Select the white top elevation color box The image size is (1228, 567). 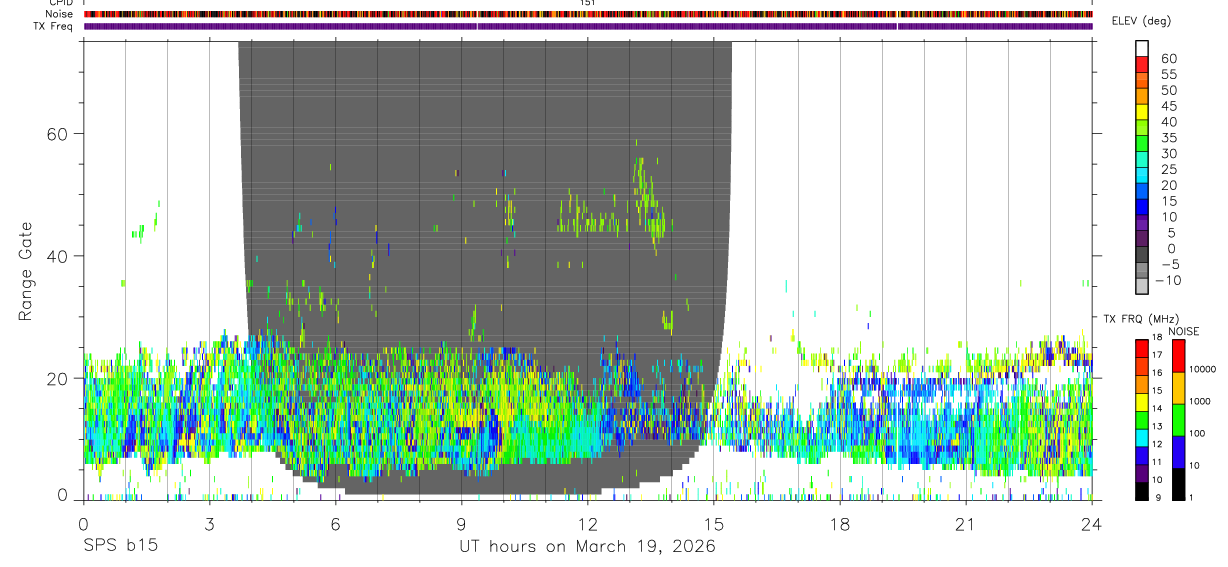point(1143,48)
